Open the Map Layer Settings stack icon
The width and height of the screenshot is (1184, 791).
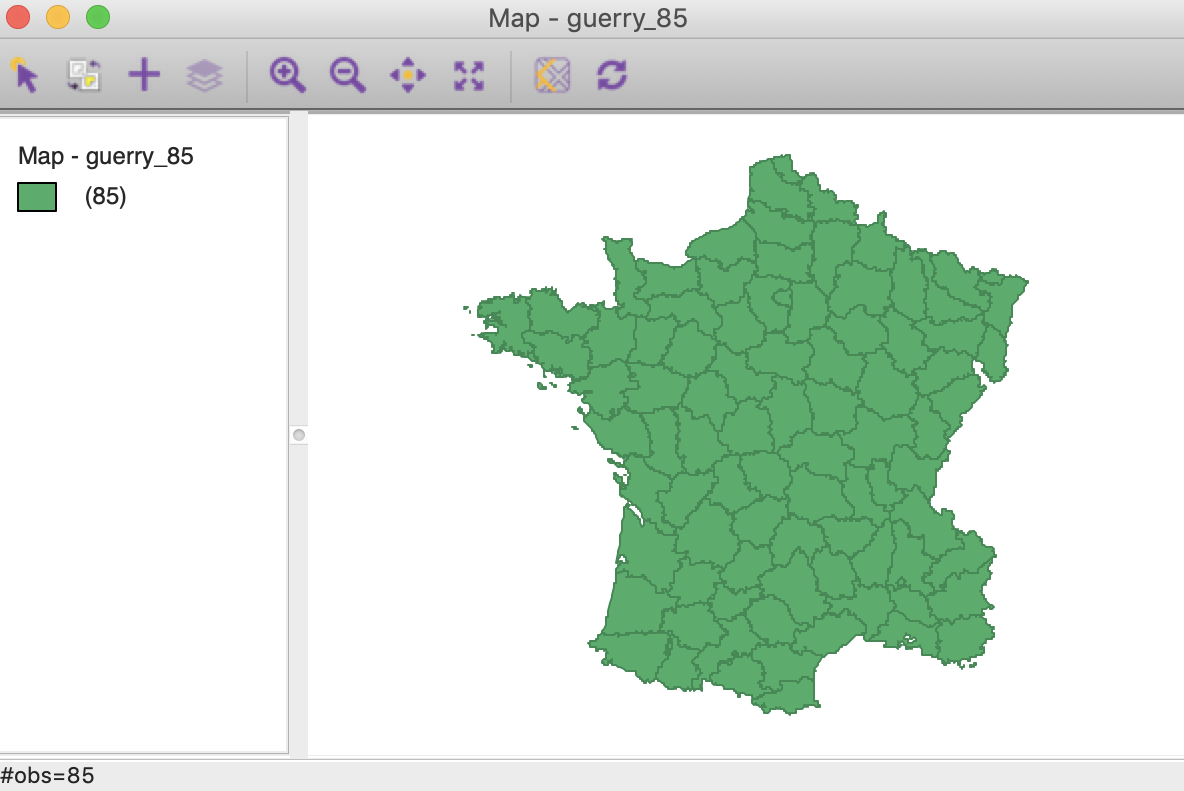pyautogui.click(x=204, y=75)
